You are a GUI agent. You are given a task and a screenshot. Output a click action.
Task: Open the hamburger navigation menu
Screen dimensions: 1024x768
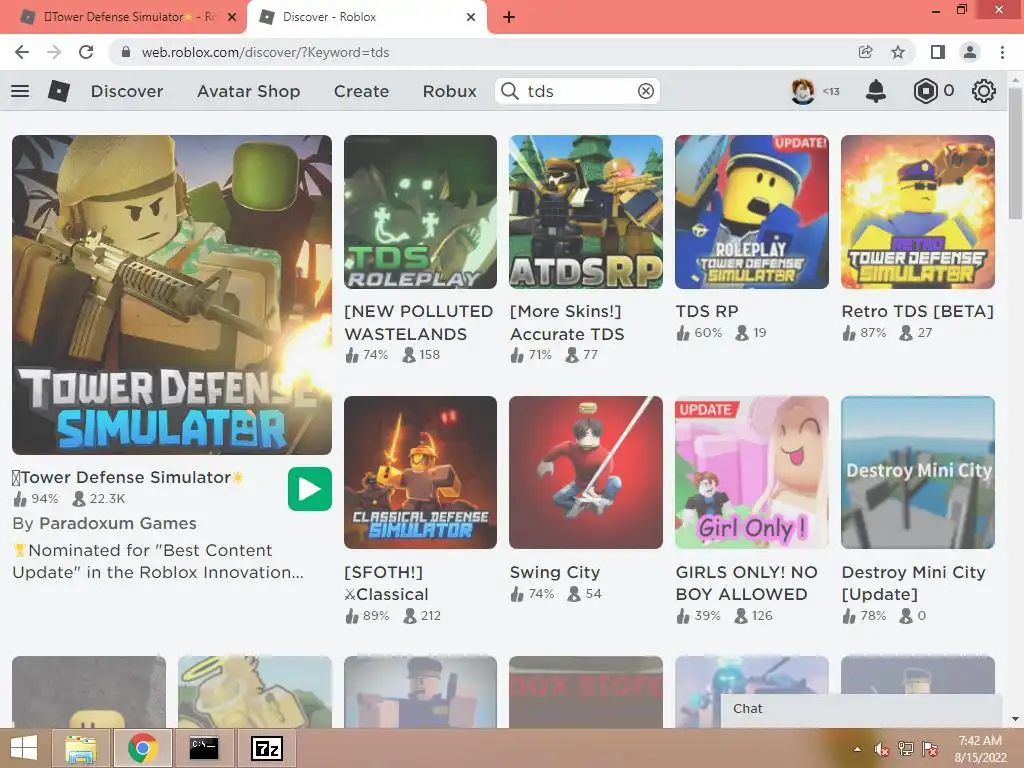(x=20, y=91)
